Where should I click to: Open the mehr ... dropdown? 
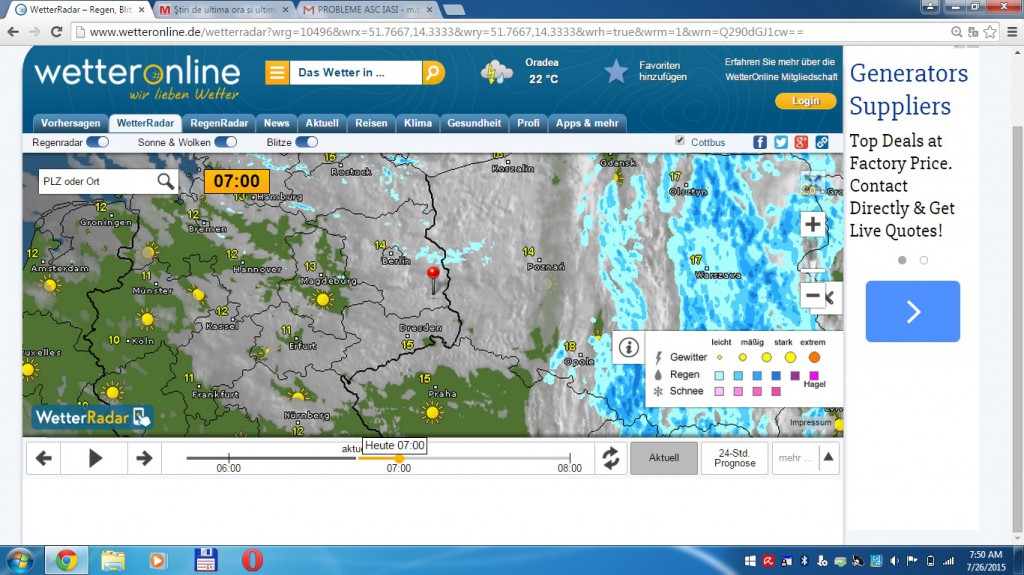[795, 458]
